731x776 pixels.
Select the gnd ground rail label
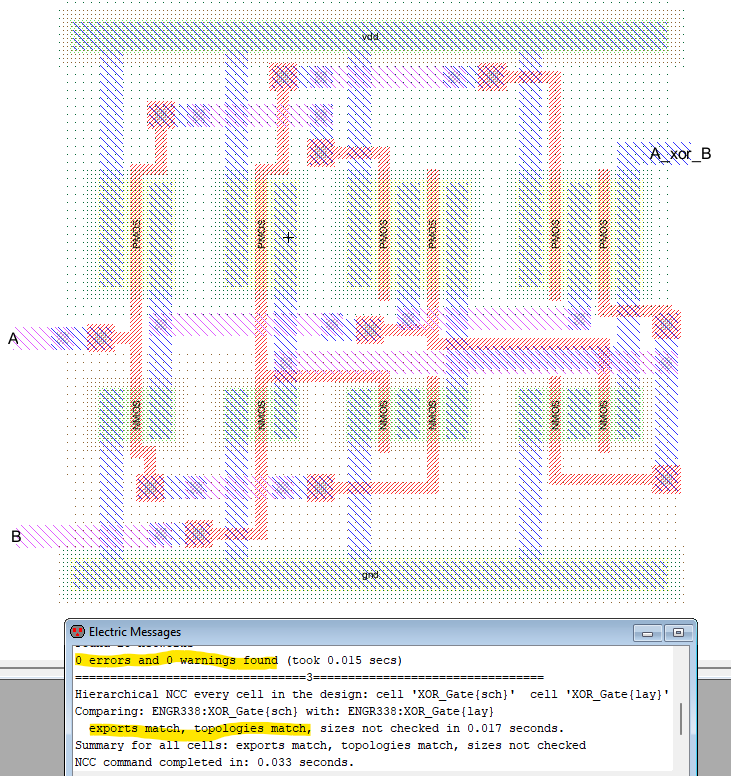(x=370, y=575)
